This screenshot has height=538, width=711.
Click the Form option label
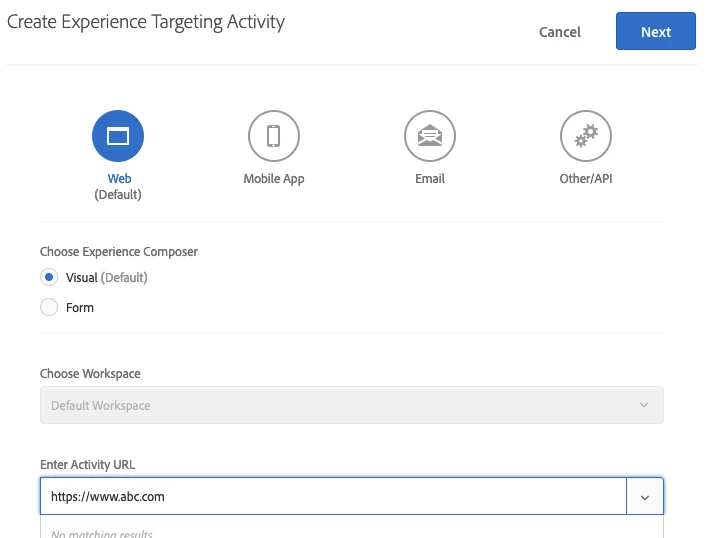[80, 308]
